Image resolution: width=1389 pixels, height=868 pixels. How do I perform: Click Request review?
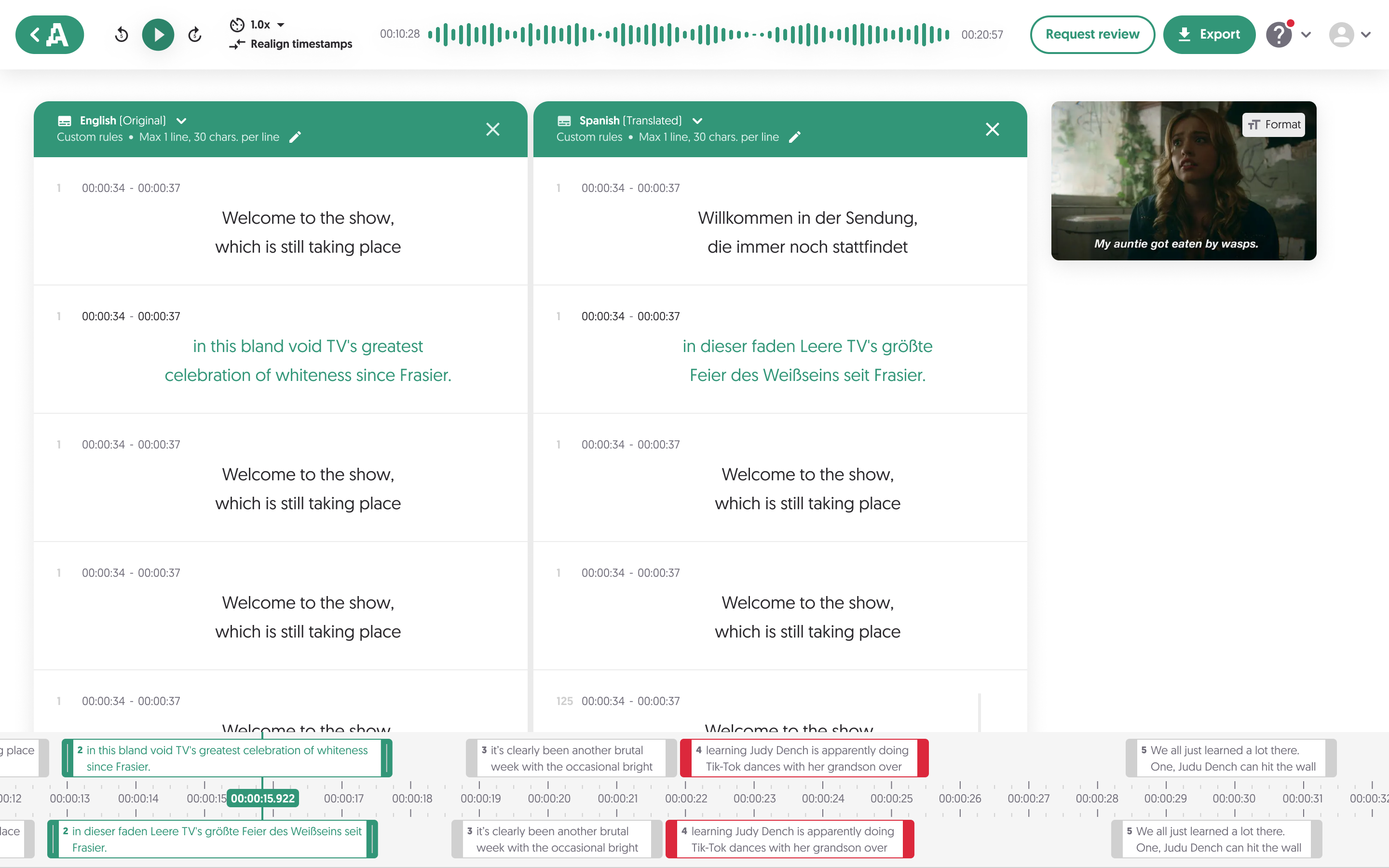[1092, 34]
